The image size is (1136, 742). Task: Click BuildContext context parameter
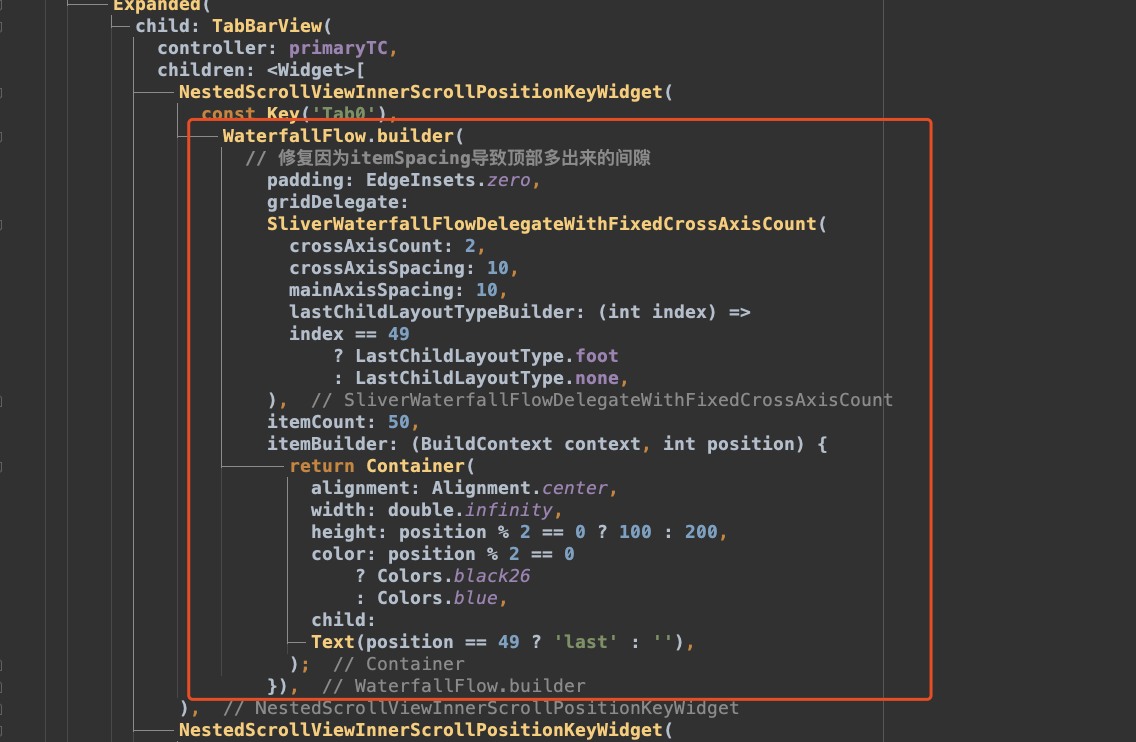click(530, 444)
